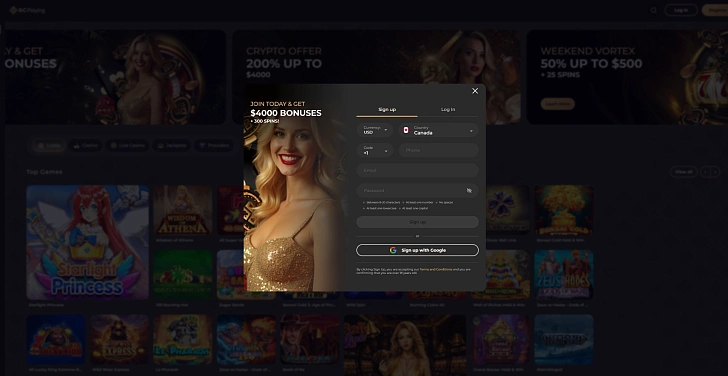Click View all for Top Games
Viewport: 728px width, 376px height.
pos(683,172)
